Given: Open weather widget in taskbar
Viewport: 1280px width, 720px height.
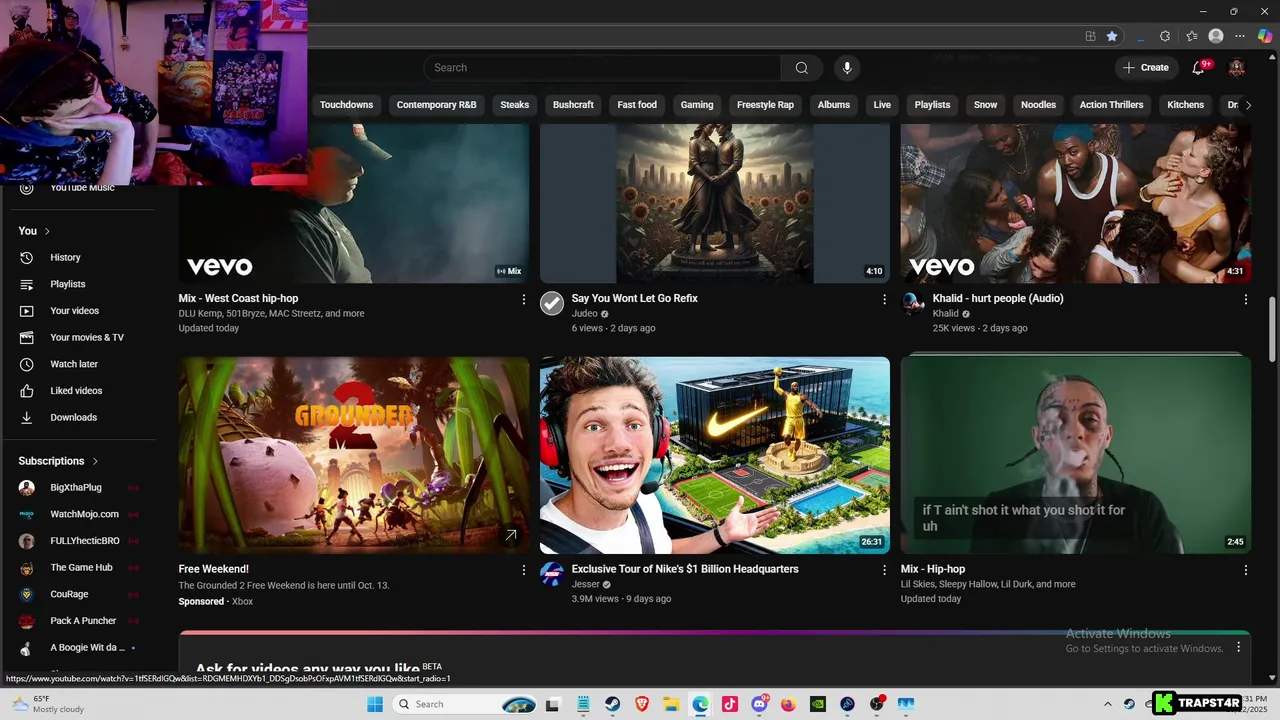Looking at the screenshot, I should tap(48, 704).
